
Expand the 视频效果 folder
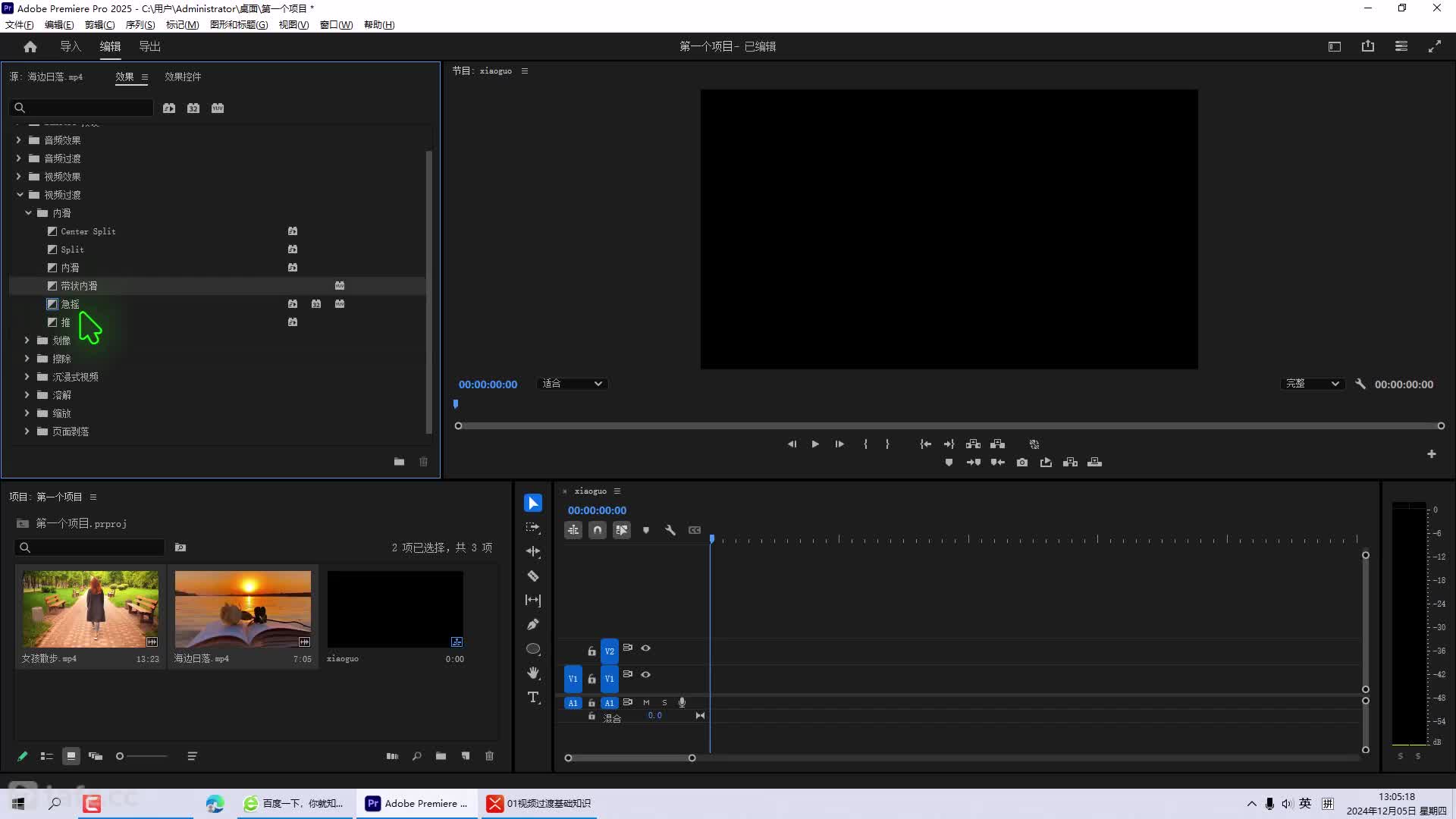coord(19,177)
